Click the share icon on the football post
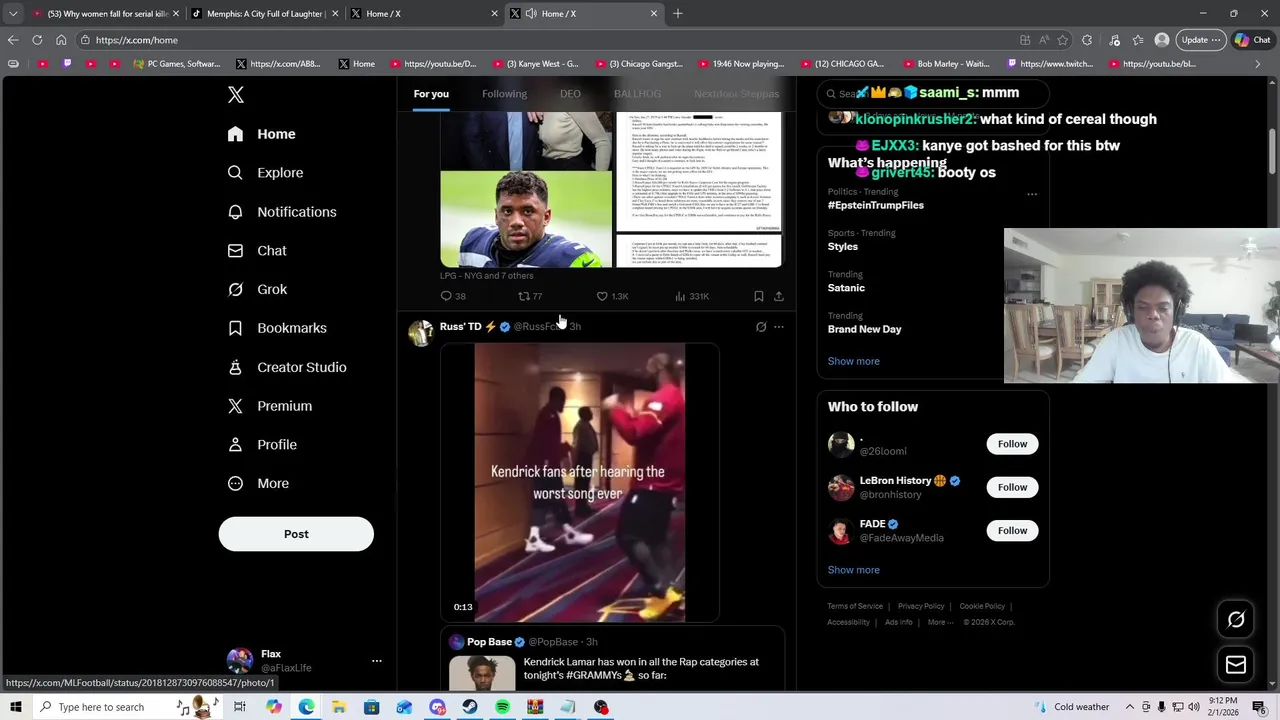Viewport: 1280px width, 720px height. pos(779,296)
